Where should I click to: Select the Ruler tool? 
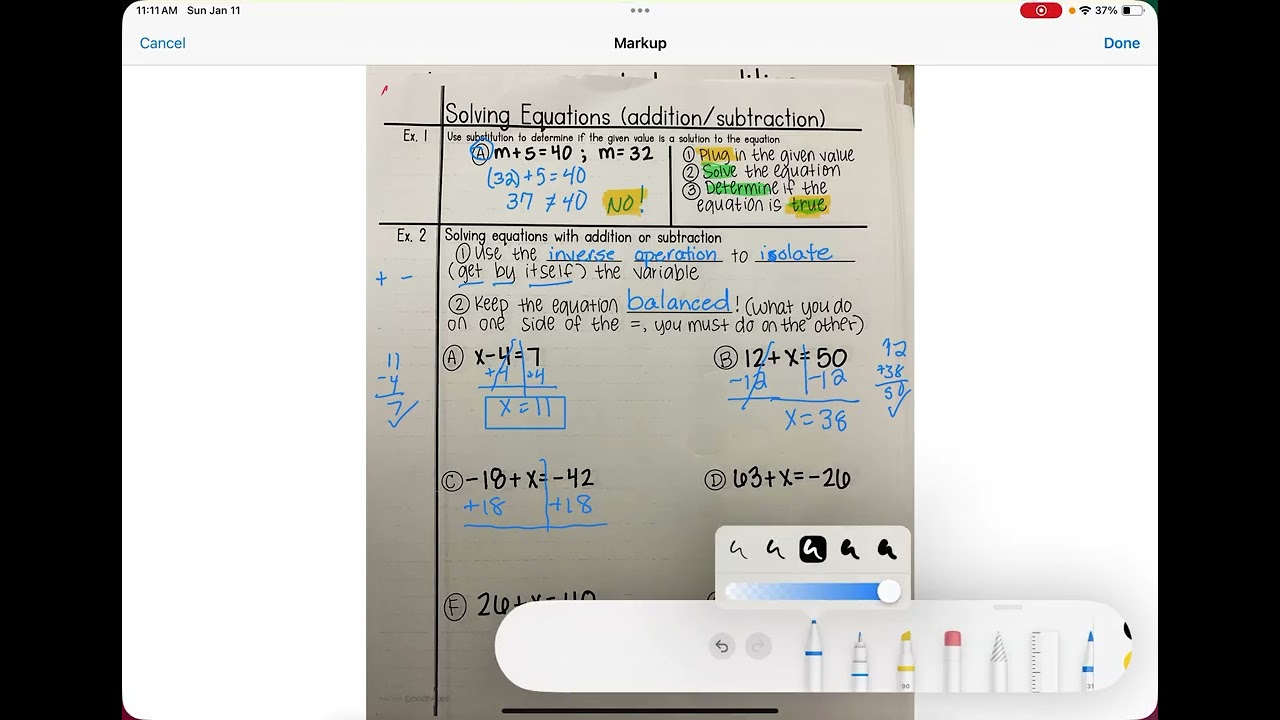coord(1044,660)
